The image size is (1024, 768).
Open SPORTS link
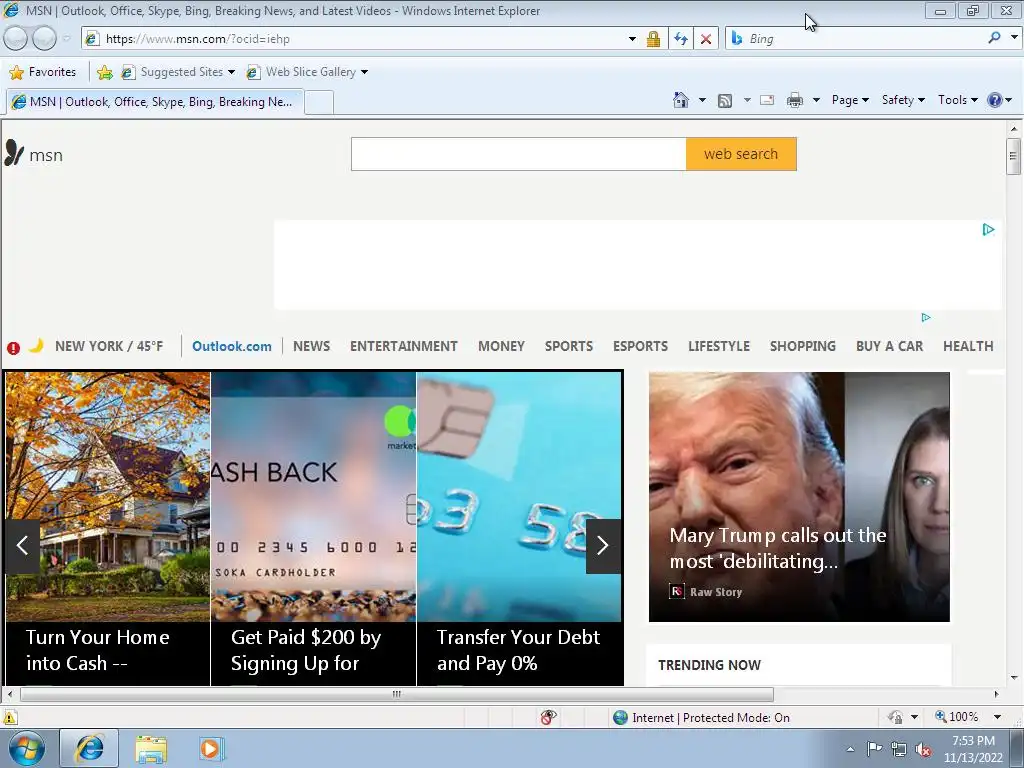(569, 346)
